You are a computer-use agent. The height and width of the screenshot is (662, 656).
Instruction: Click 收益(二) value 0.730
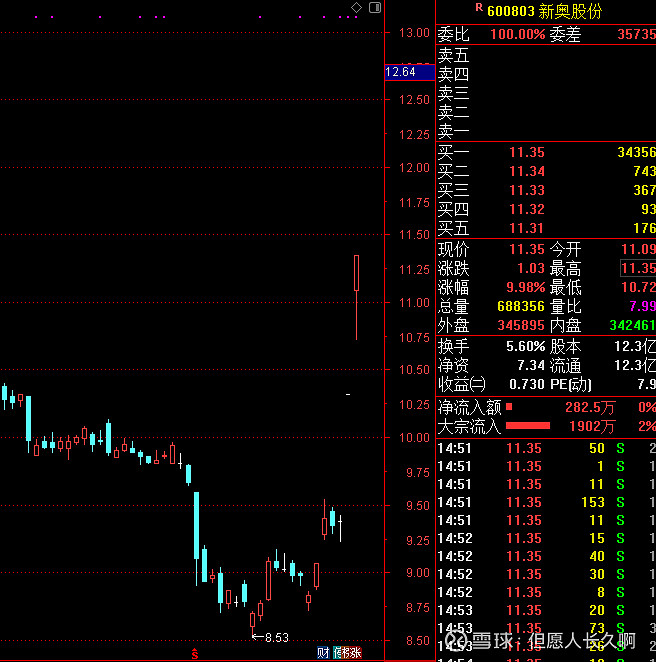[x=527, y=384]
